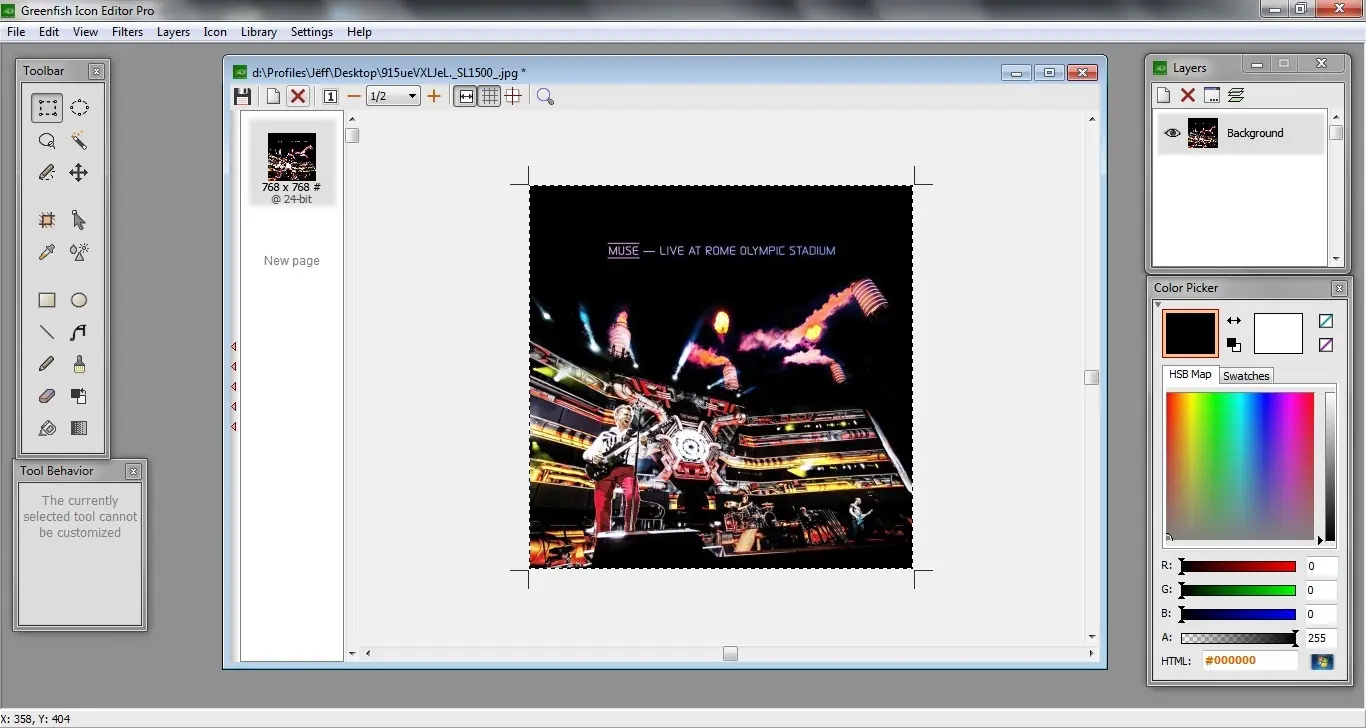Image resolution: width=1366 pixels, height=728 pixels.
Task: Set inverted color using purple slash box
Action: tap(1325, 345)
